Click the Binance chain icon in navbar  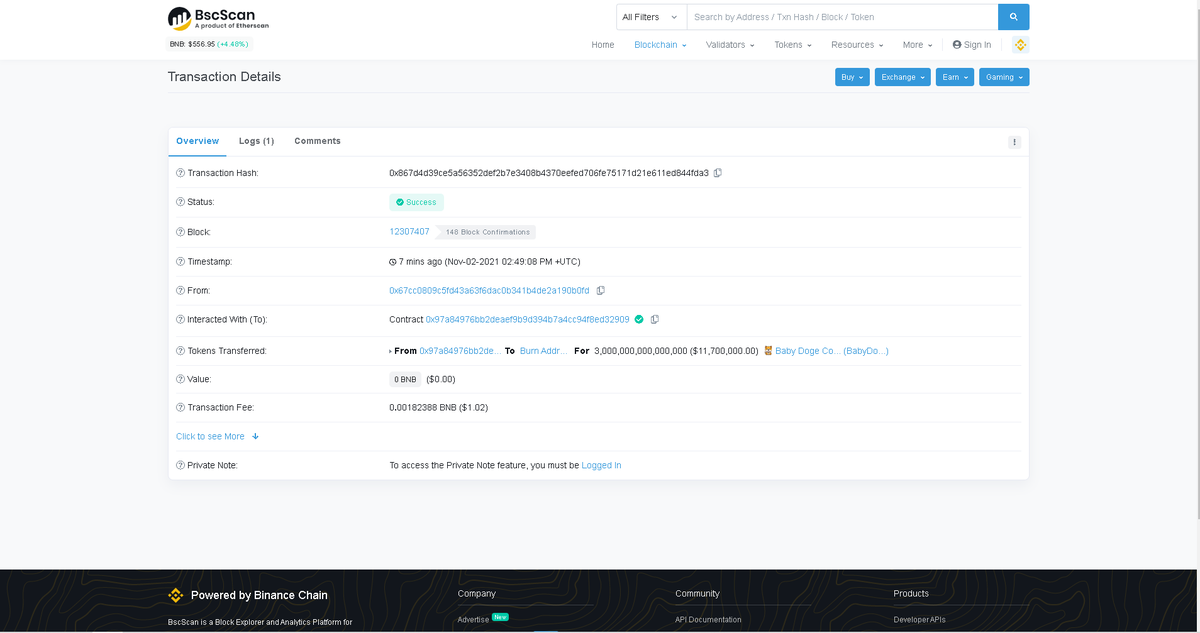[1021, 45]
